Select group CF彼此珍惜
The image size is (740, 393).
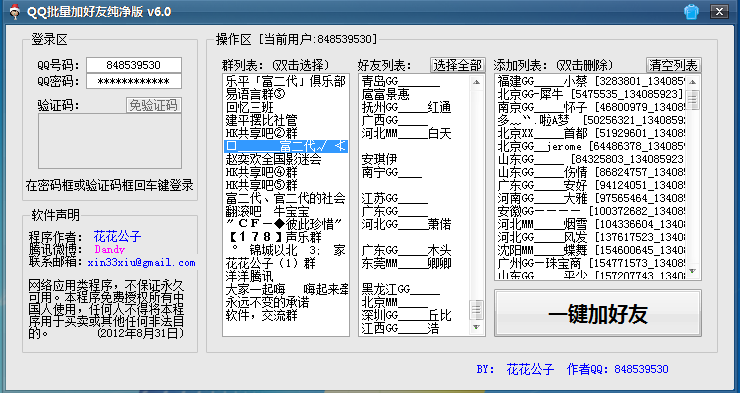286,224
